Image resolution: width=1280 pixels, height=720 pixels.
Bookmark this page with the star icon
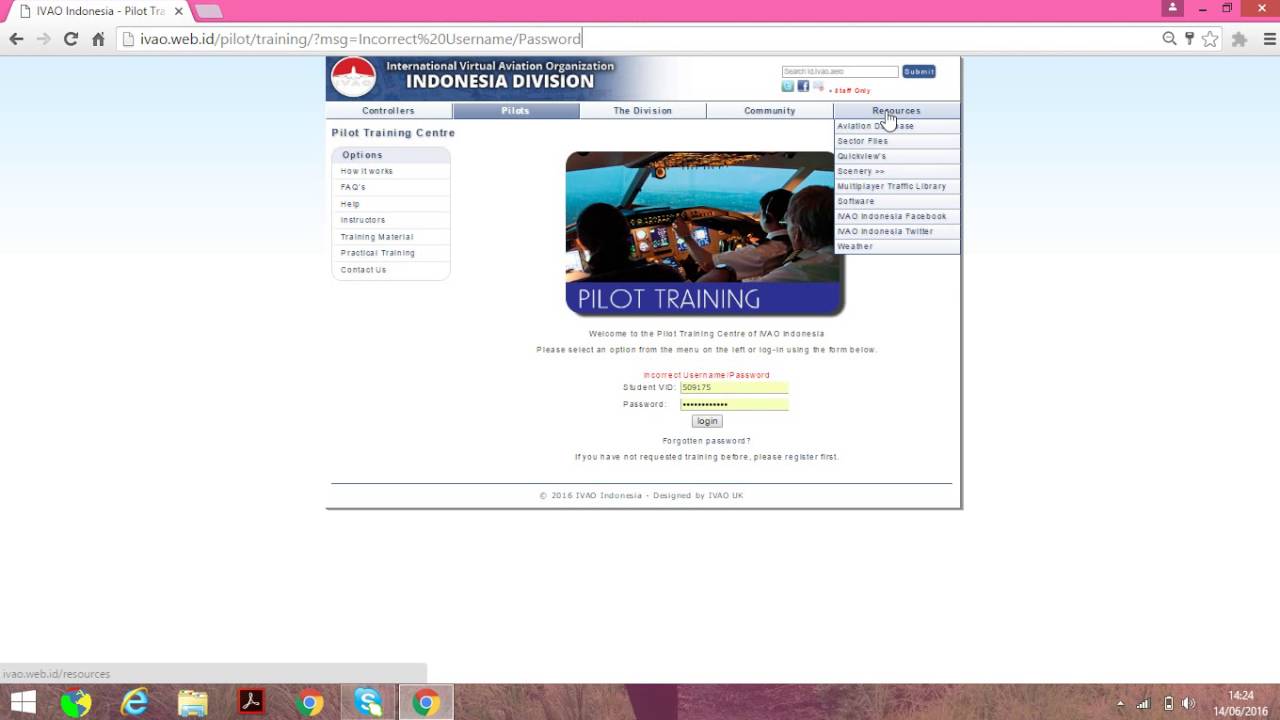pos(1210,39)
